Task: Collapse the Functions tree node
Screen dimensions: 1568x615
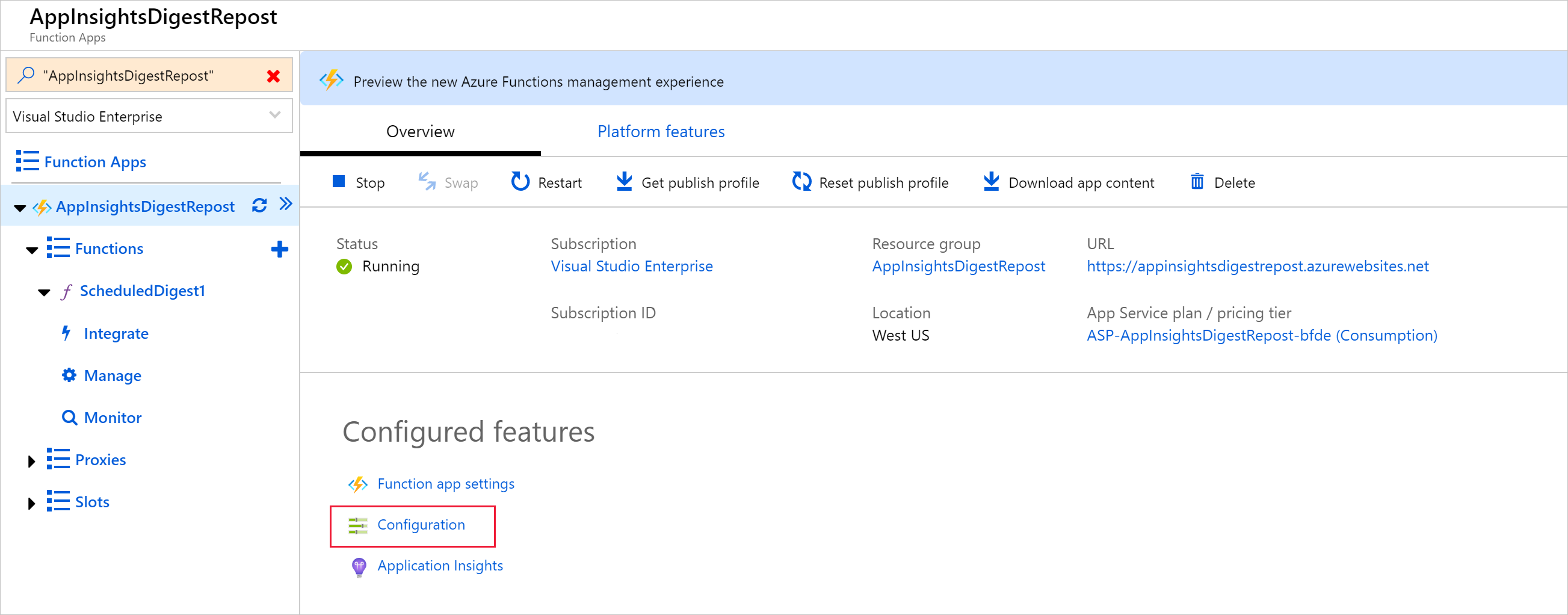Action: coord(32,250)
